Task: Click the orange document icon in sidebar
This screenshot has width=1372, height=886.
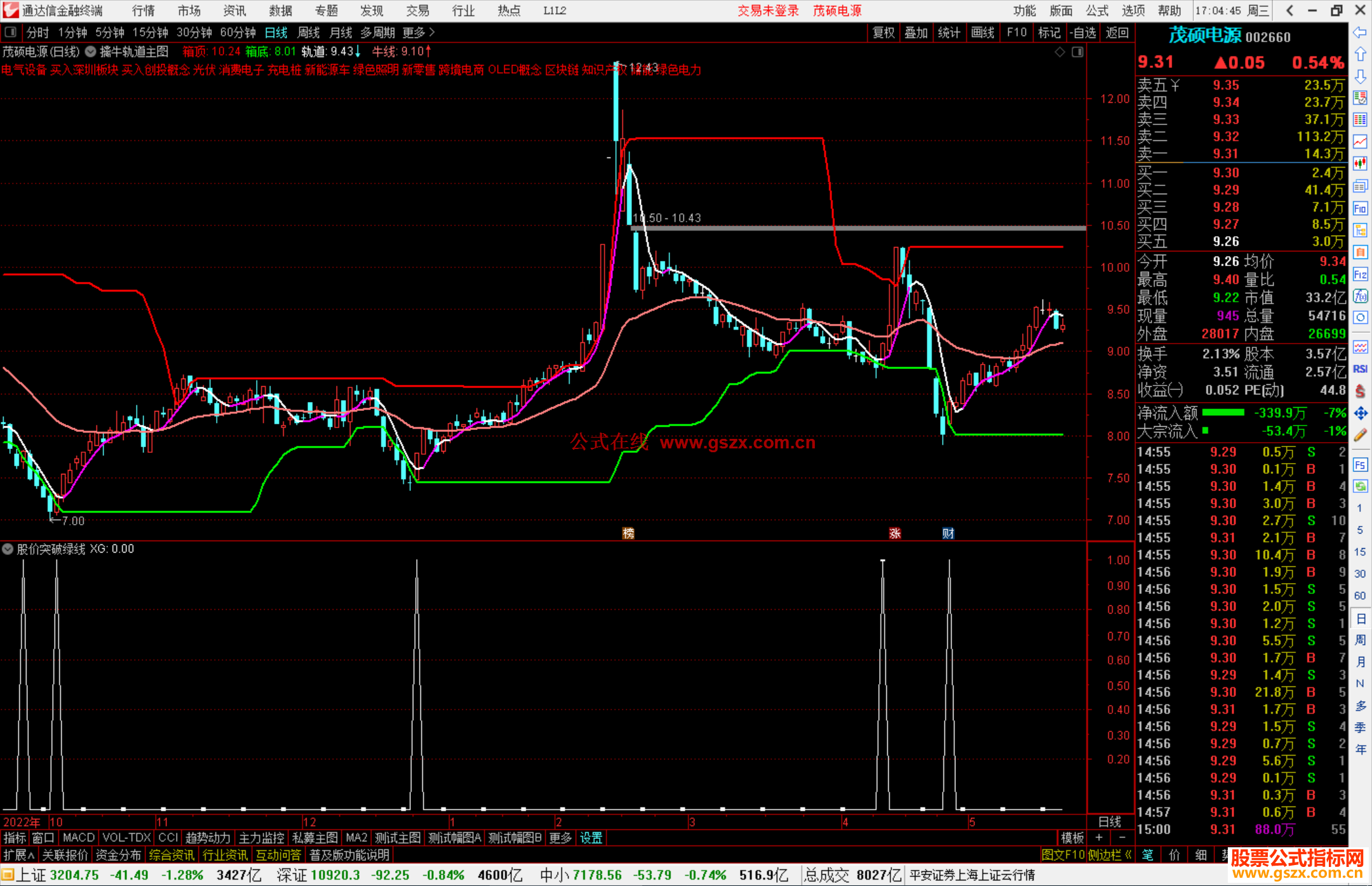Action: click(x=1360, y=252)
